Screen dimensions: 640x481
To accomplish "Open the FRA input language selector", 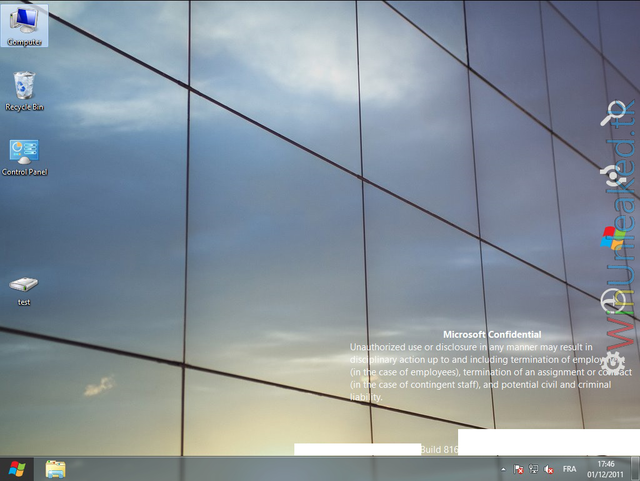I will point(570,469).
